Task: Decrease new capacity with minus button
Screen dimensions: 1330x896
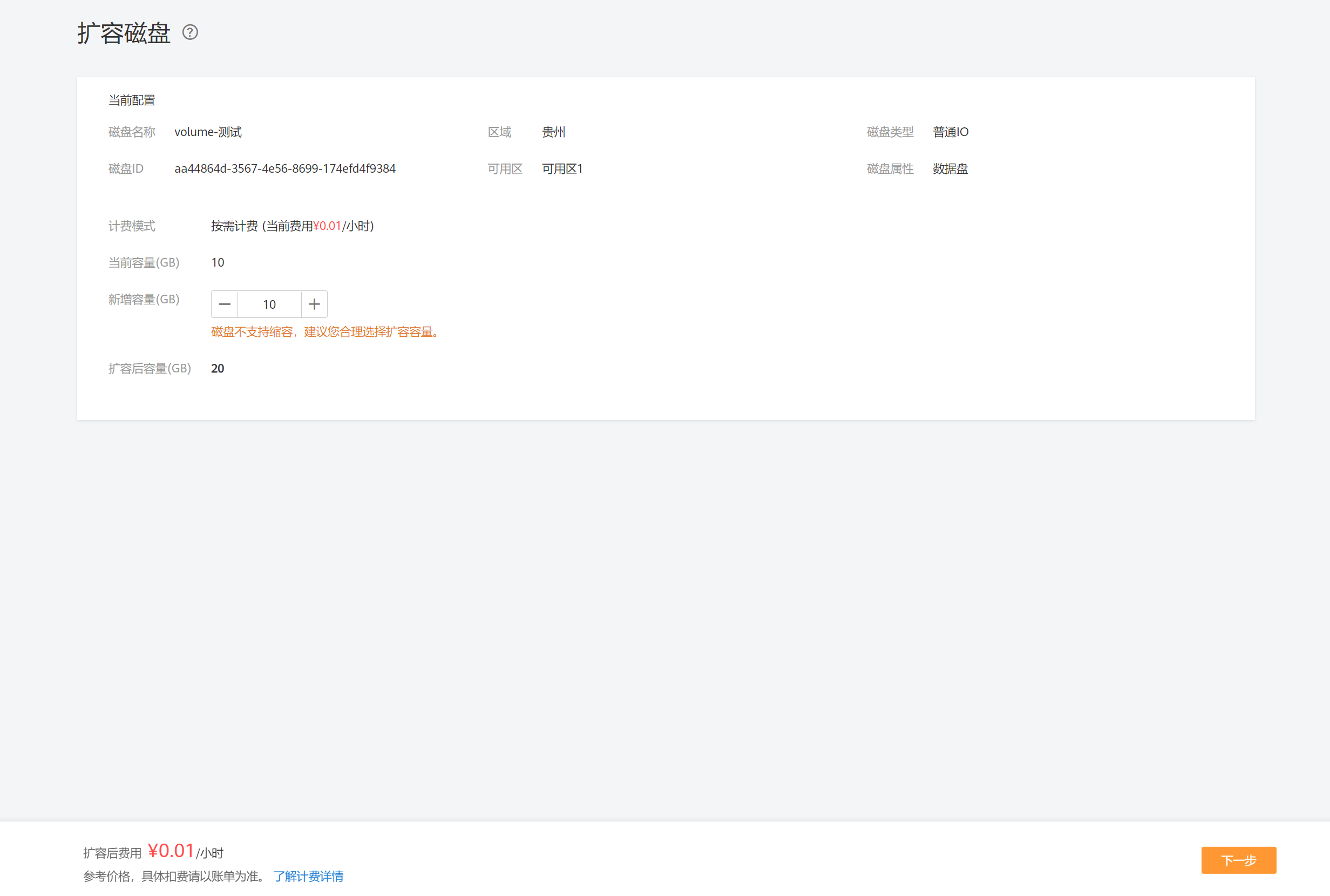Action: [225, 304]
